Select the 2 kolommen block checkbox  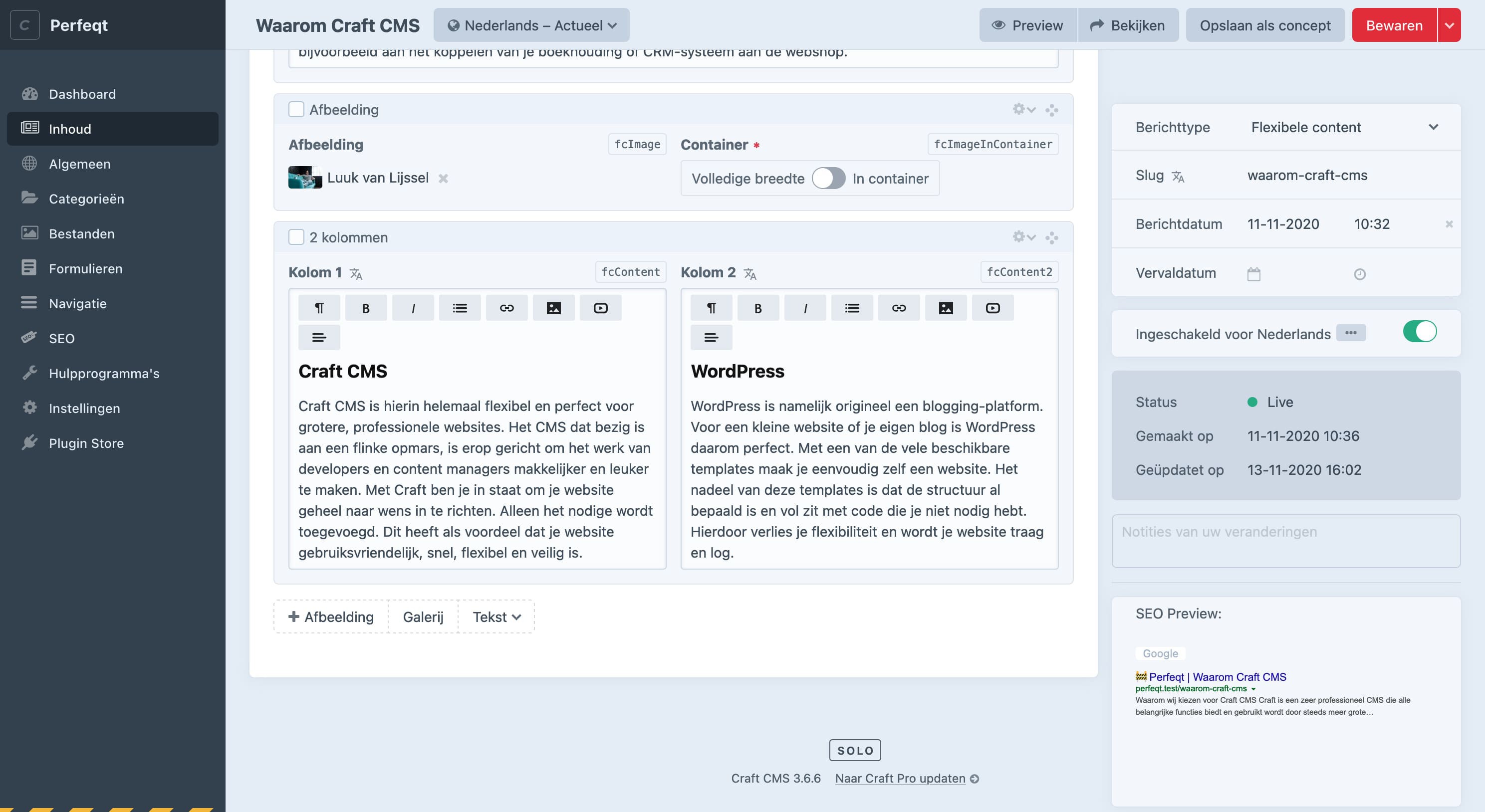point(296,237)
